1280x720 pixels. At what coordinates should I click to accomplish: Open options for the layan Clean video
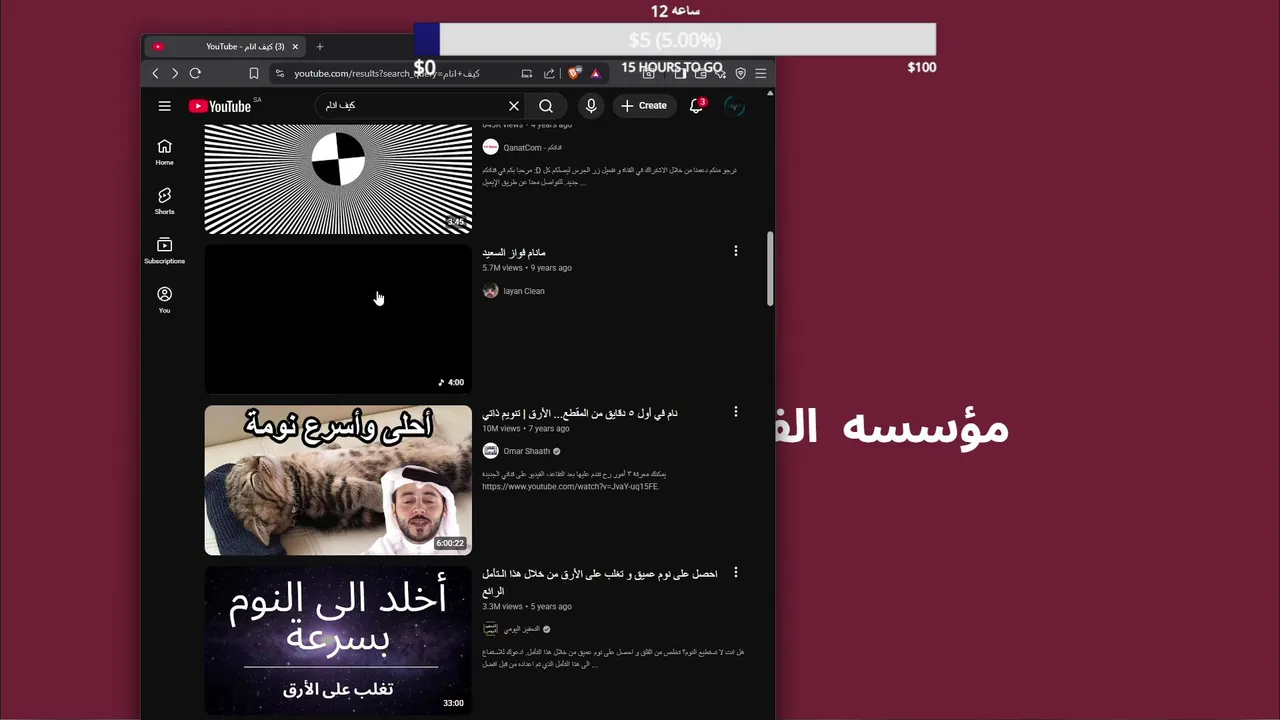736,251
